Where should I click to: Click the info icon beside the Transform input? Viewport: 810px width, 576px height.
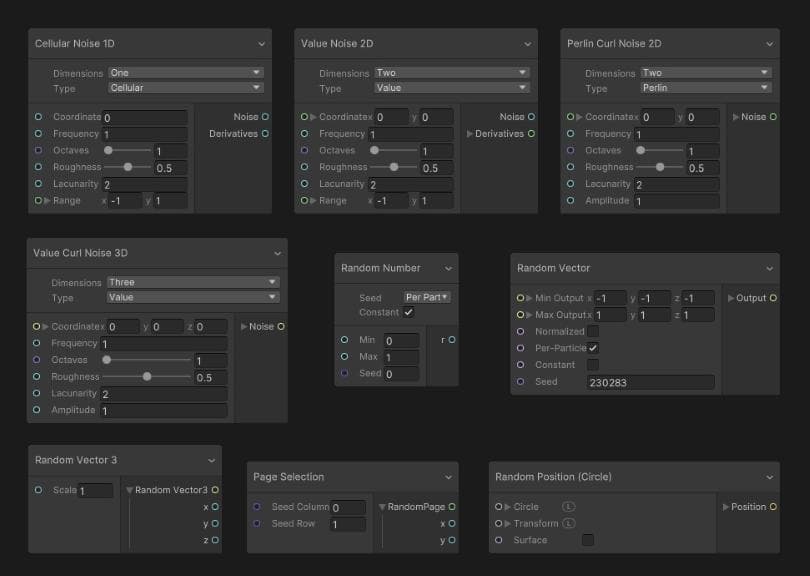[571, 523]
